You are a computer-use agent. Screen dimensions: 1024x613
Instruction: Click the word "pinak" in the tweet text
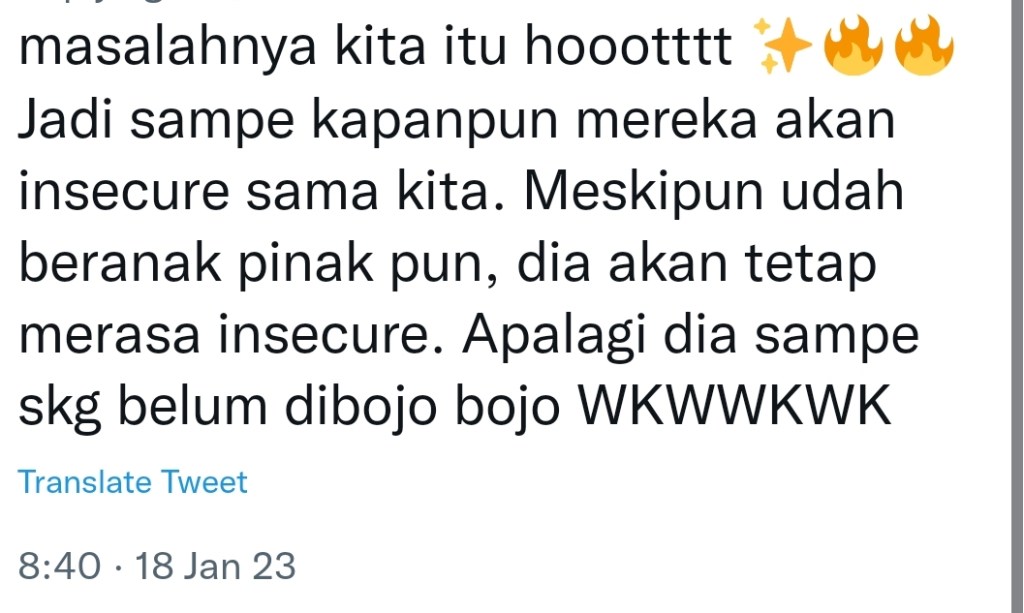pyautogui.click(x=306, y=266)
